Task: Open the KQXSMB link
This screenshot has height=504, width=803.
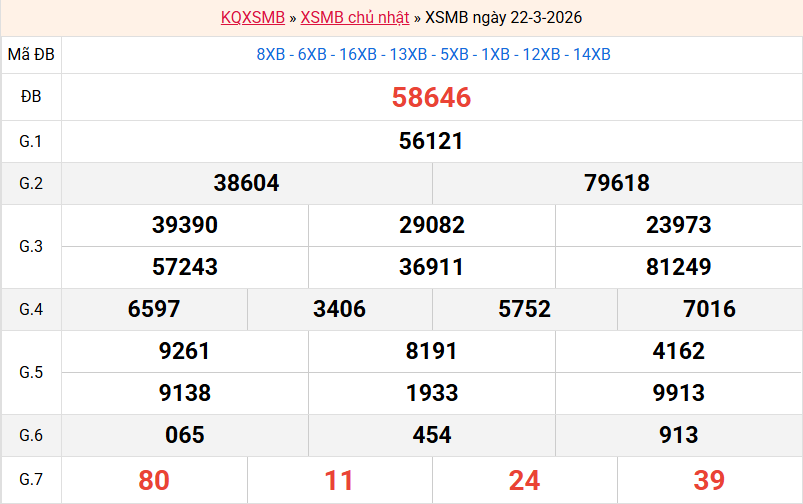Action: (x=252, y=17)
